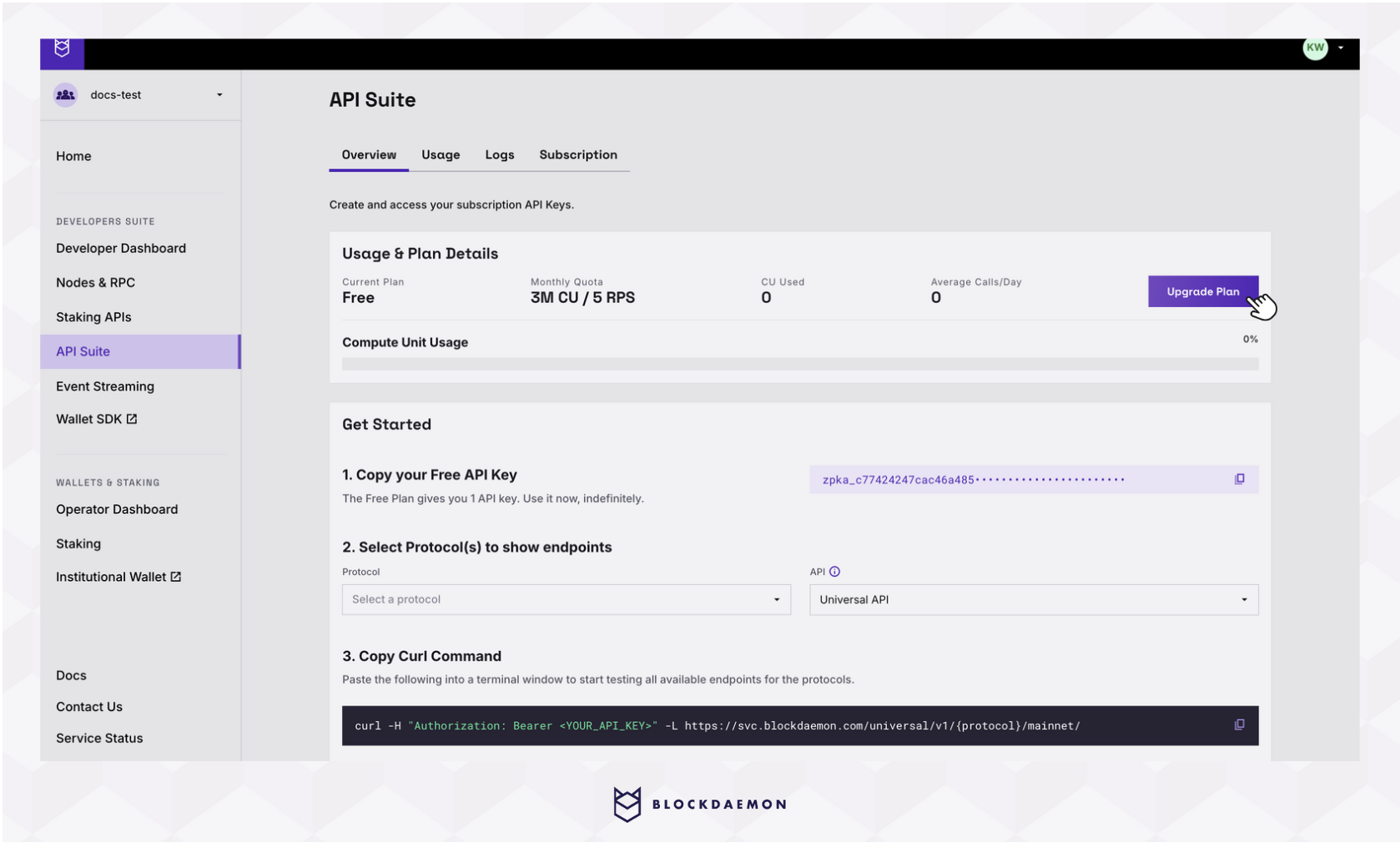Click the Upgrade Plan button
Screen dimensions: 1400x843
tap(1203, 291)
